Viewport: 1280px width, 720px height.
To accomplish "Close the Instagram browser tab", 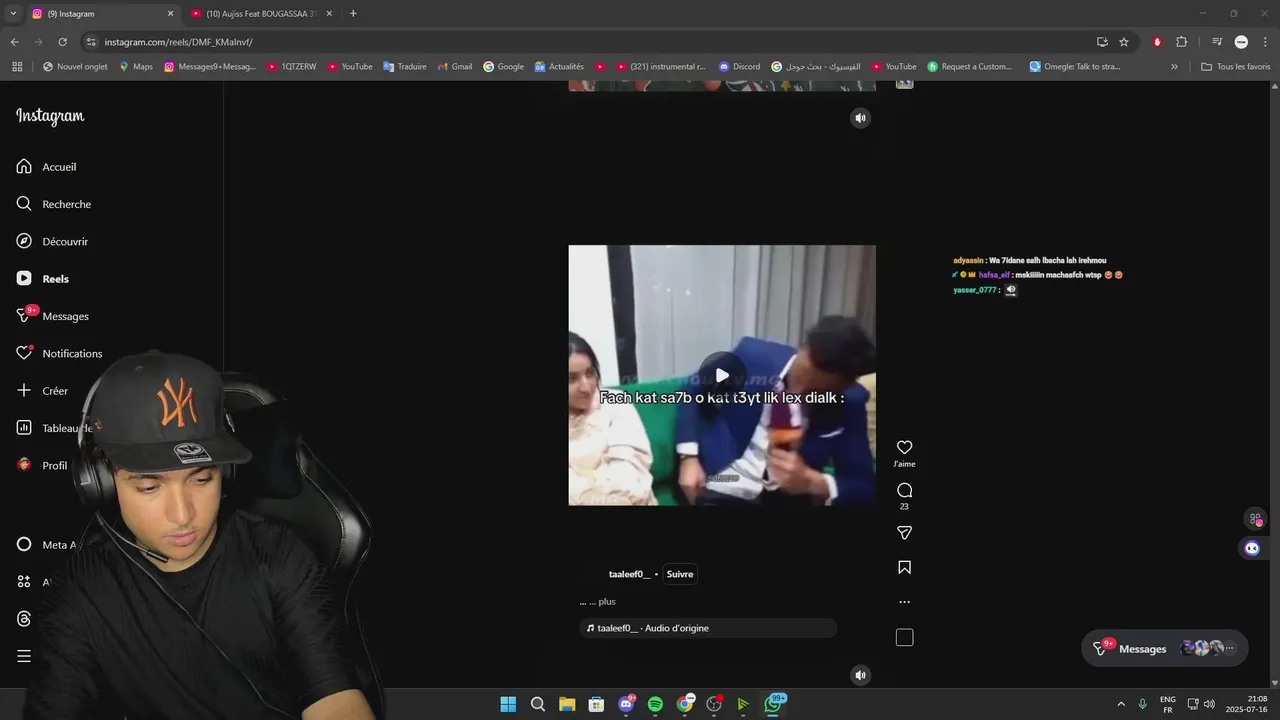I will pyautogui.click(x=170, y=14).
